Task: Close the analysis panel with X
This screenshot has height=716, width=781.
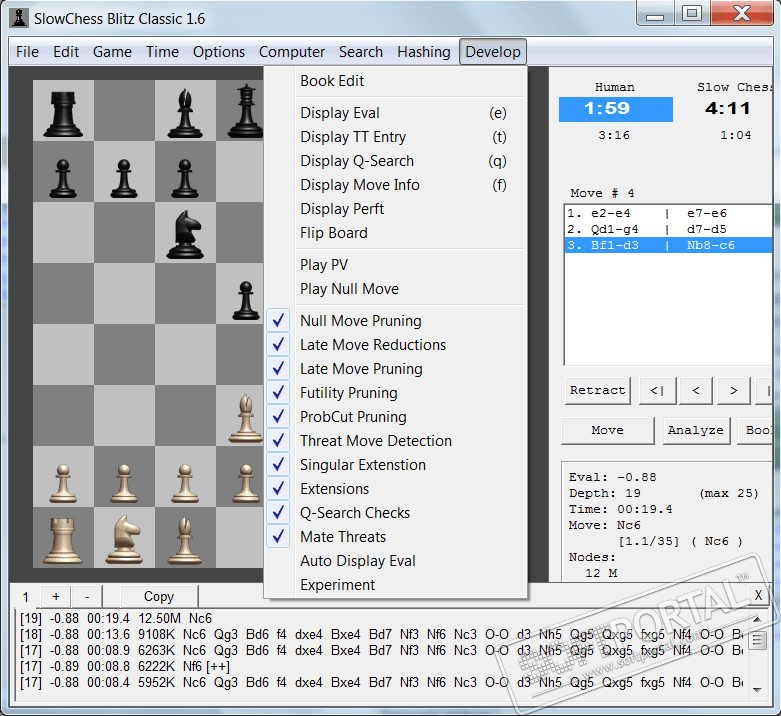Action: pos(758,595)
